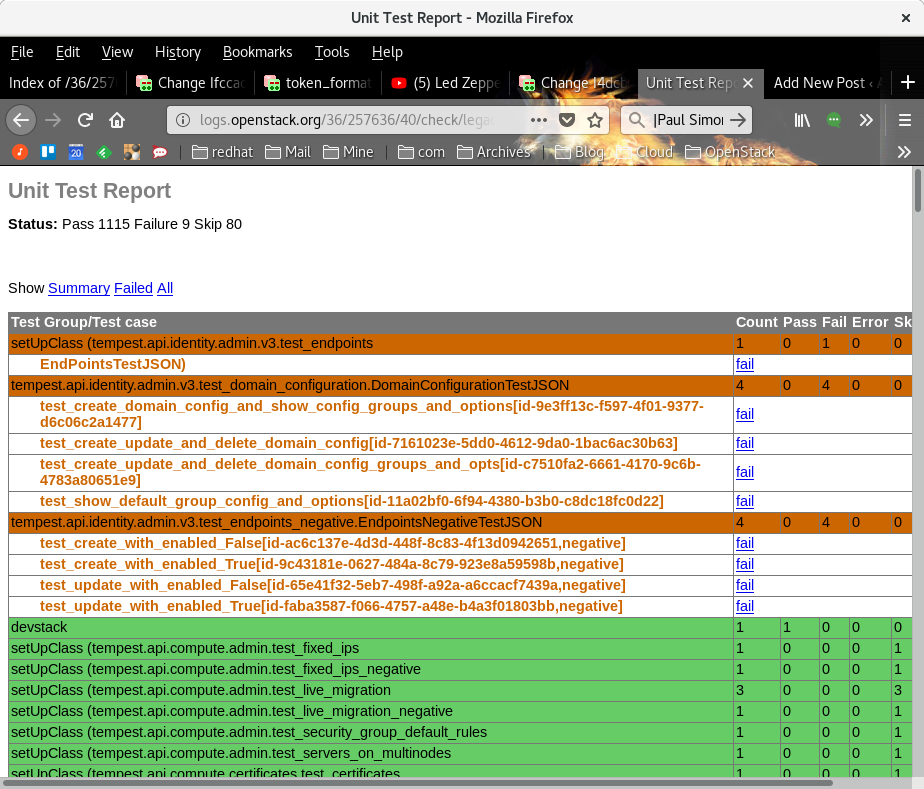Save the page to Pocket

[x=567, y=120]
